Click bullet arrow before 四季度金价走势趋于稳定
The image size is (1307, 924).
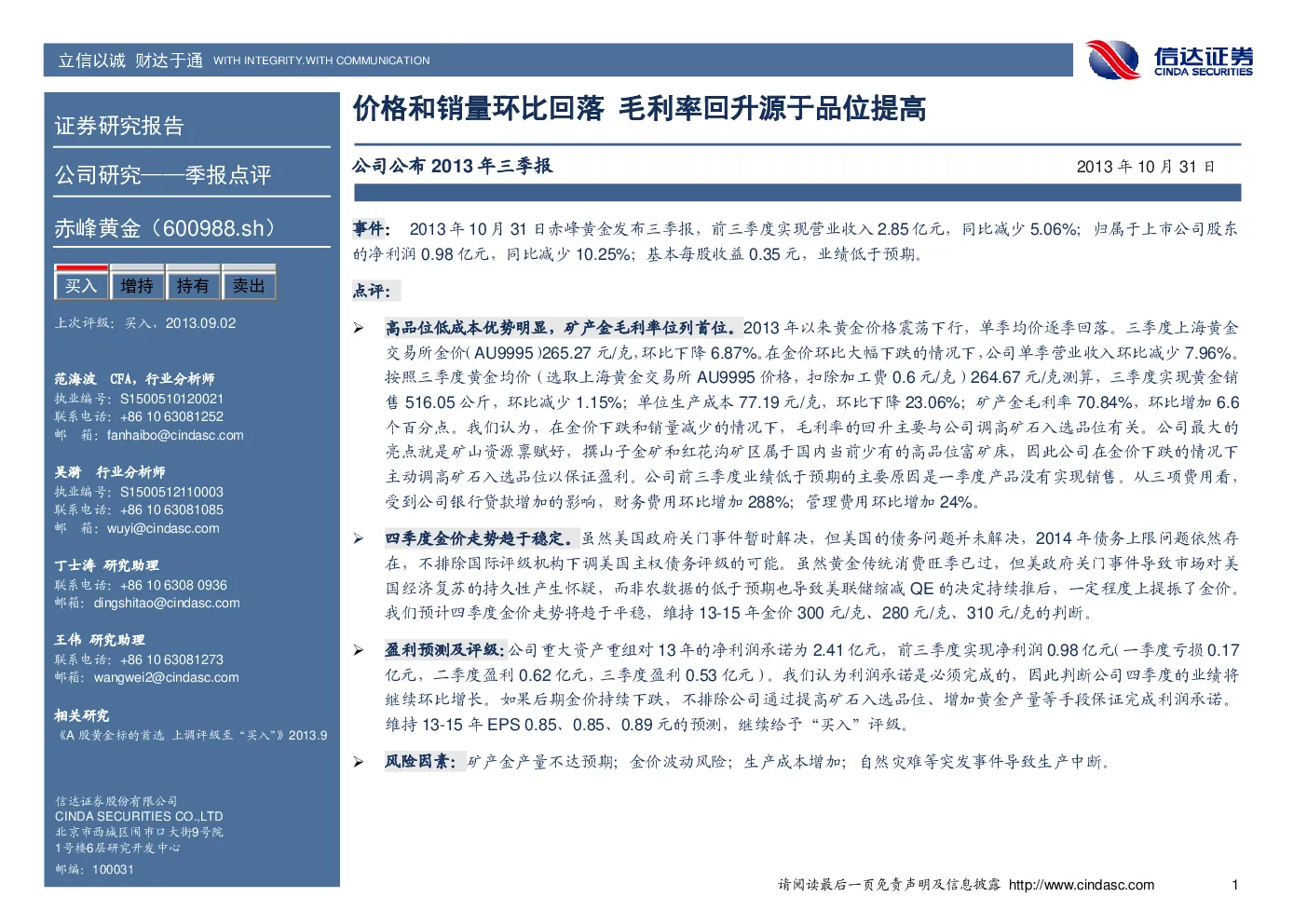coord(359,538)
